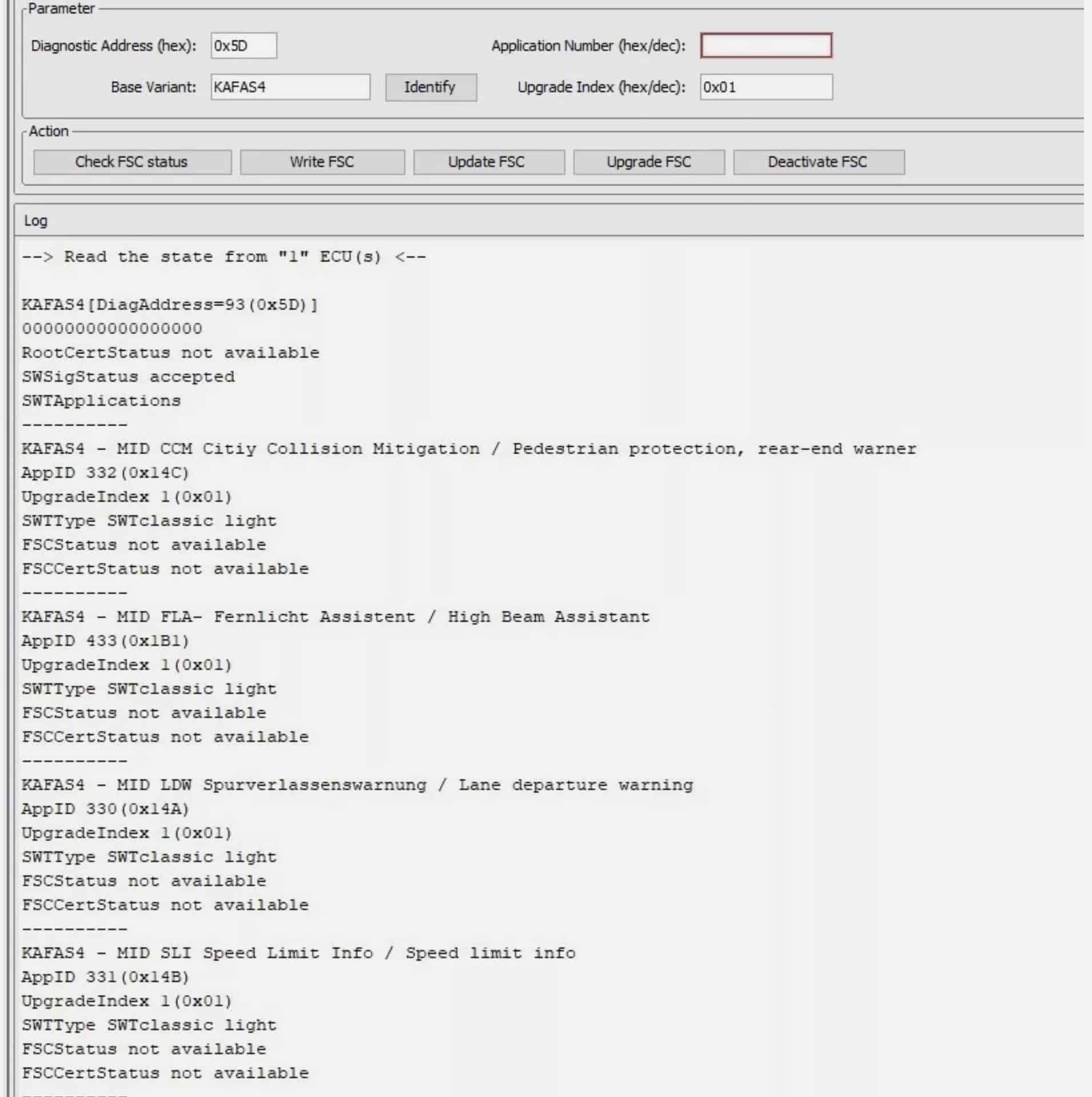Click the Write FSC button
The height and width of the screenshot is (1097, 1092).
(322, 162)
